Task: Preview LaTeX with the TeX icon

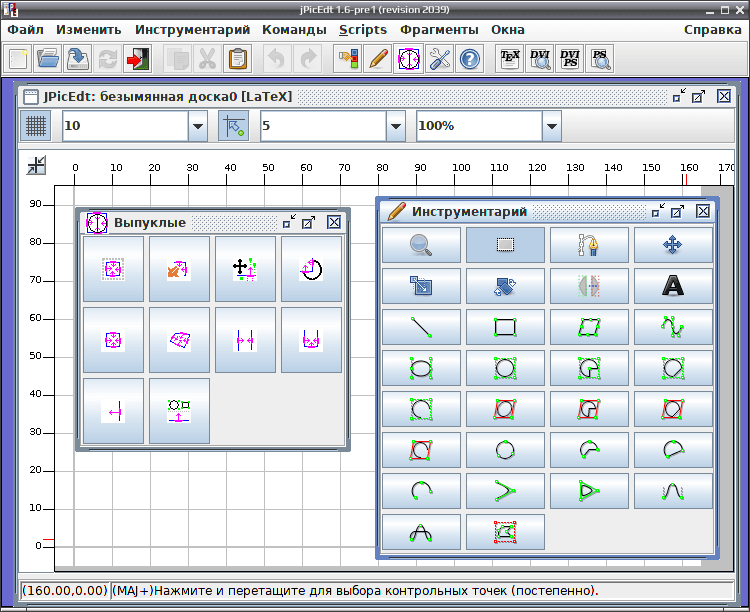Action: pos(509,59)
